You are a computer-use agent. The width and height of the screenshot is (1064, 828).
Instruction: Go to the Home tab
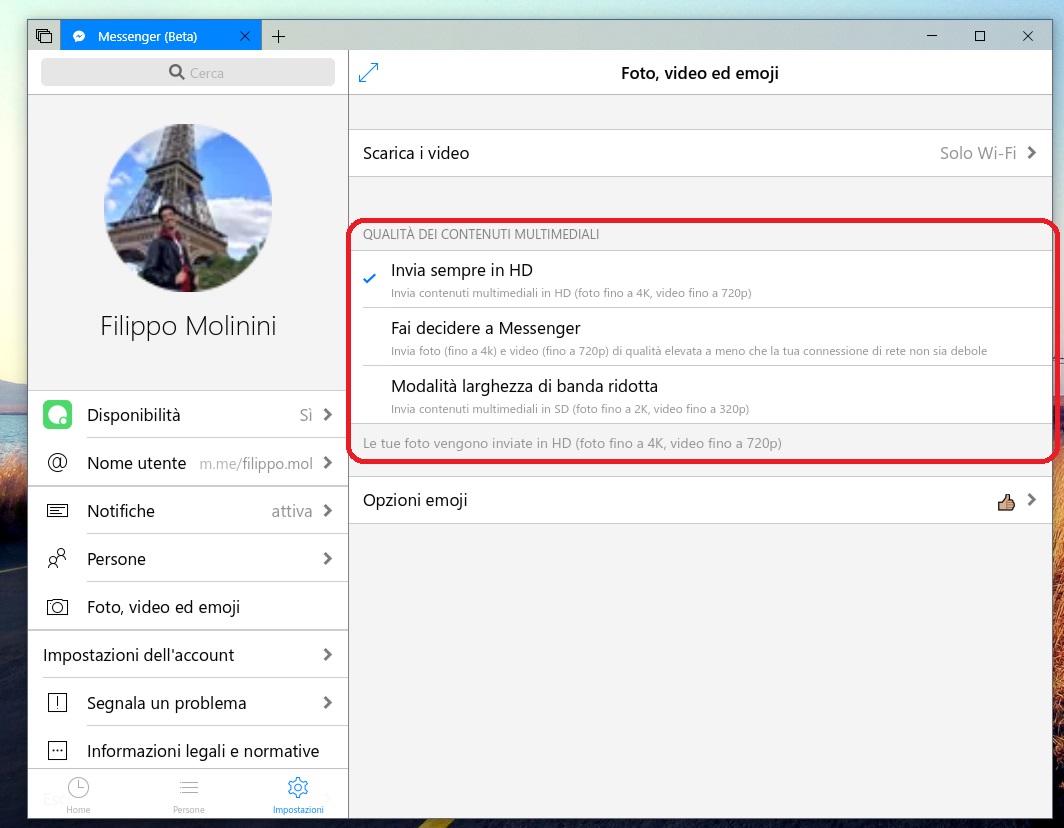(x=78, y=795)
